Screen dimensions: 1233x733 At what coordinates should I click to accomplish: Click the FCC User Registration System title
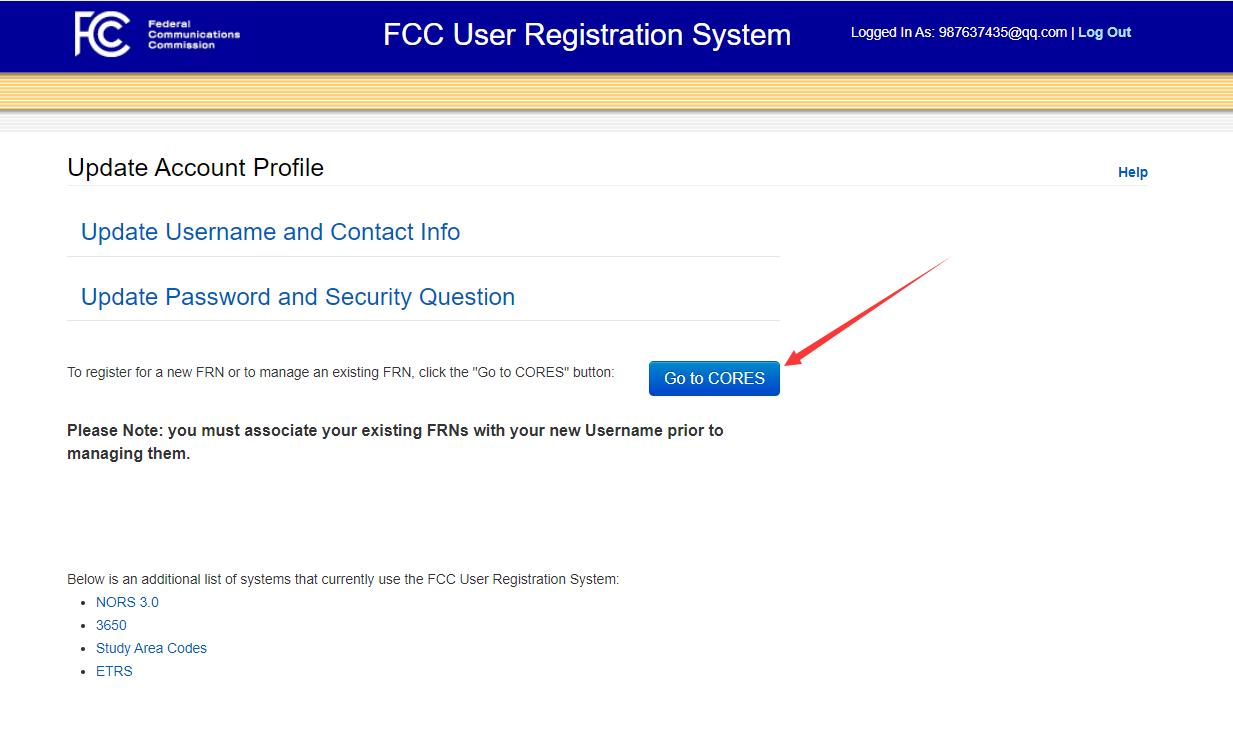coord(586,34)
